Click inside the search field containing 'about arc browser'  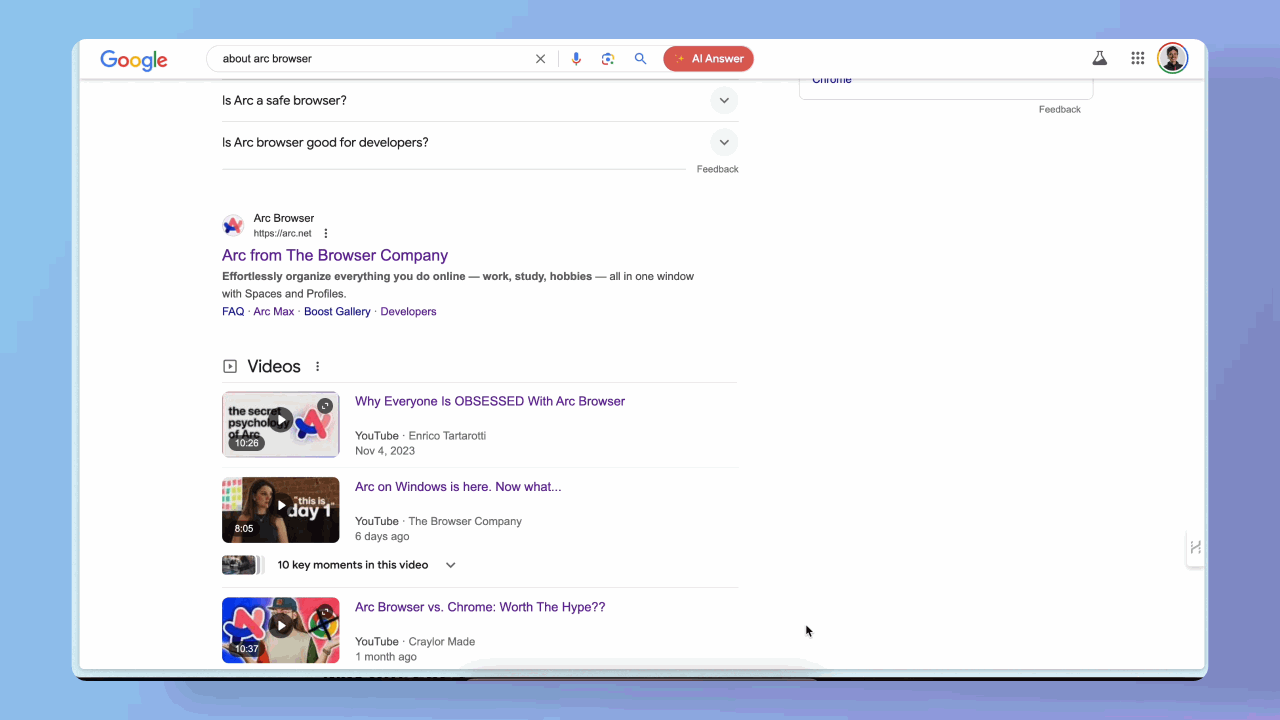(375, 59)
